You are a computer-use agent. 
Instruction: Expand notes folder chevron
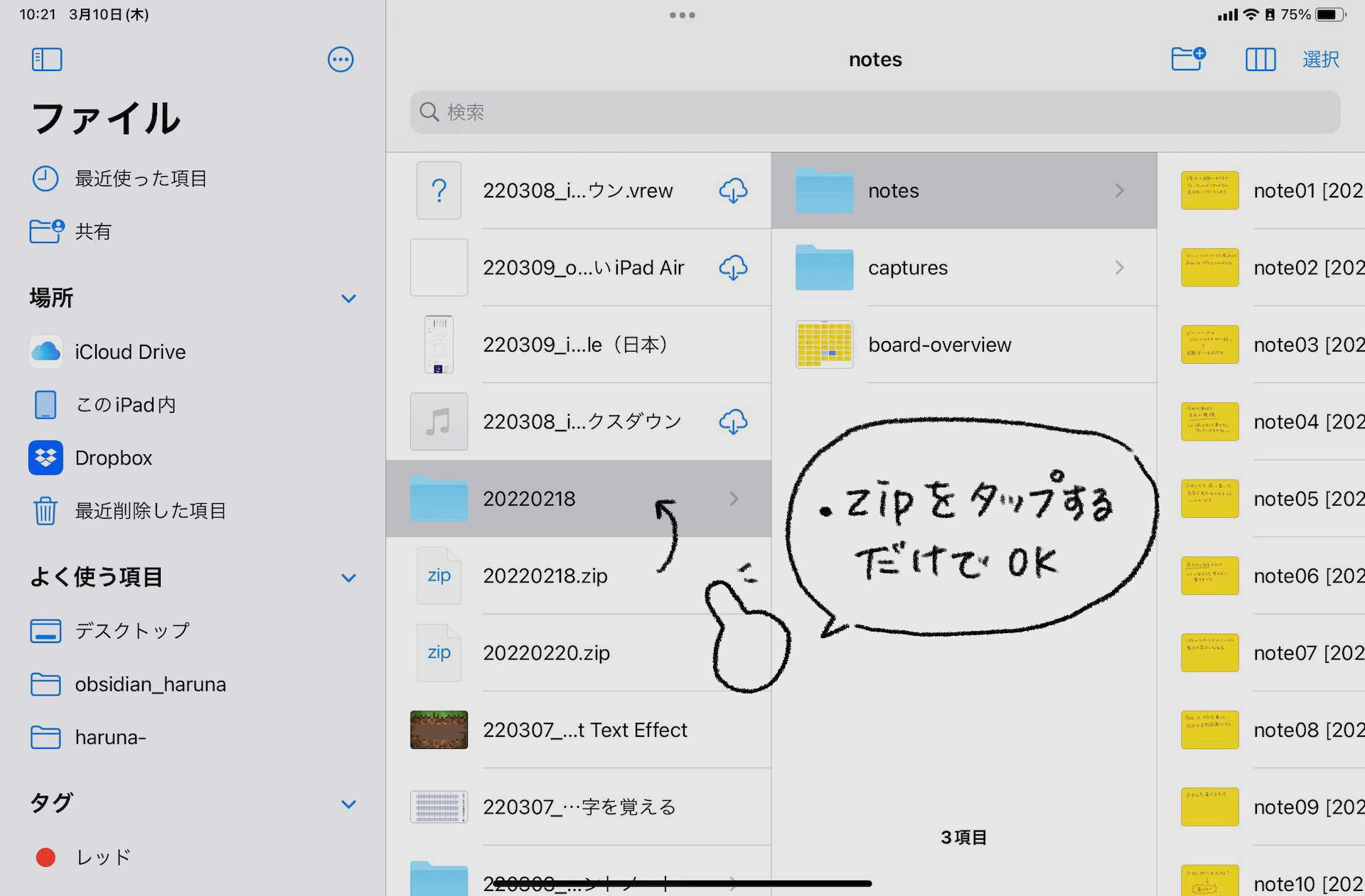(x=1120, y=190)
